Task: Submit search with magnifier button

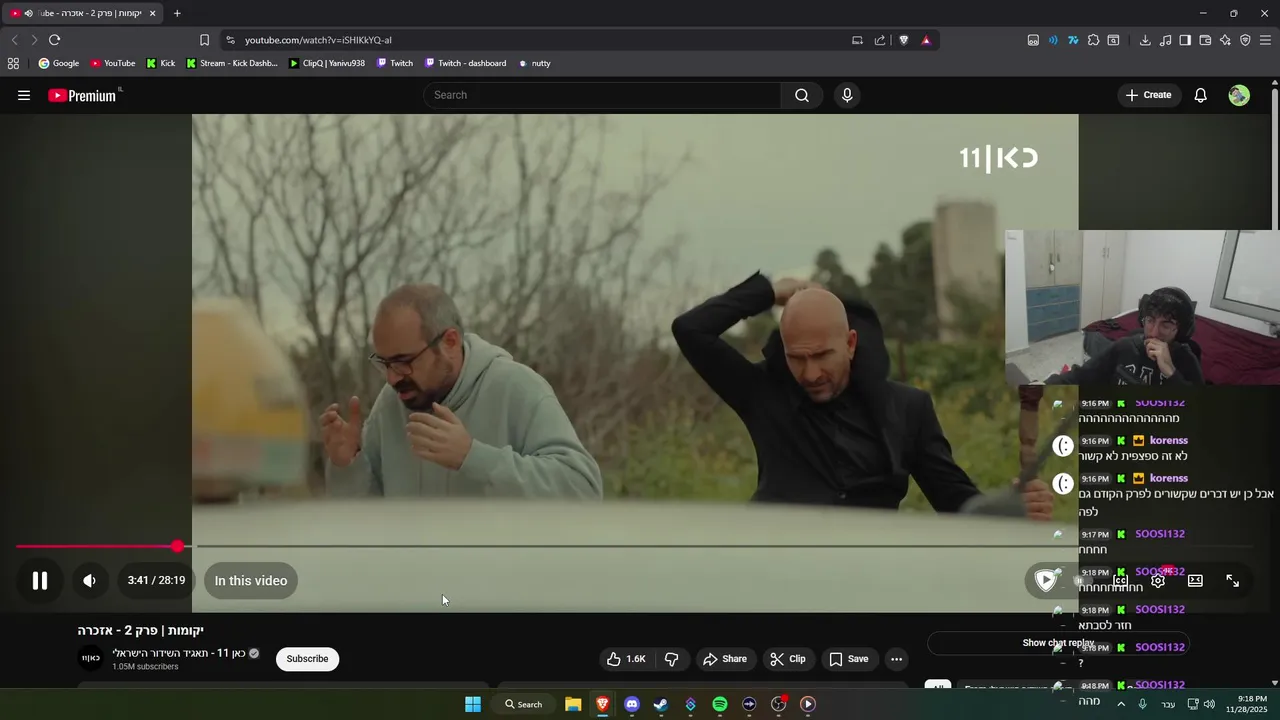Action: tap(802, 95)
